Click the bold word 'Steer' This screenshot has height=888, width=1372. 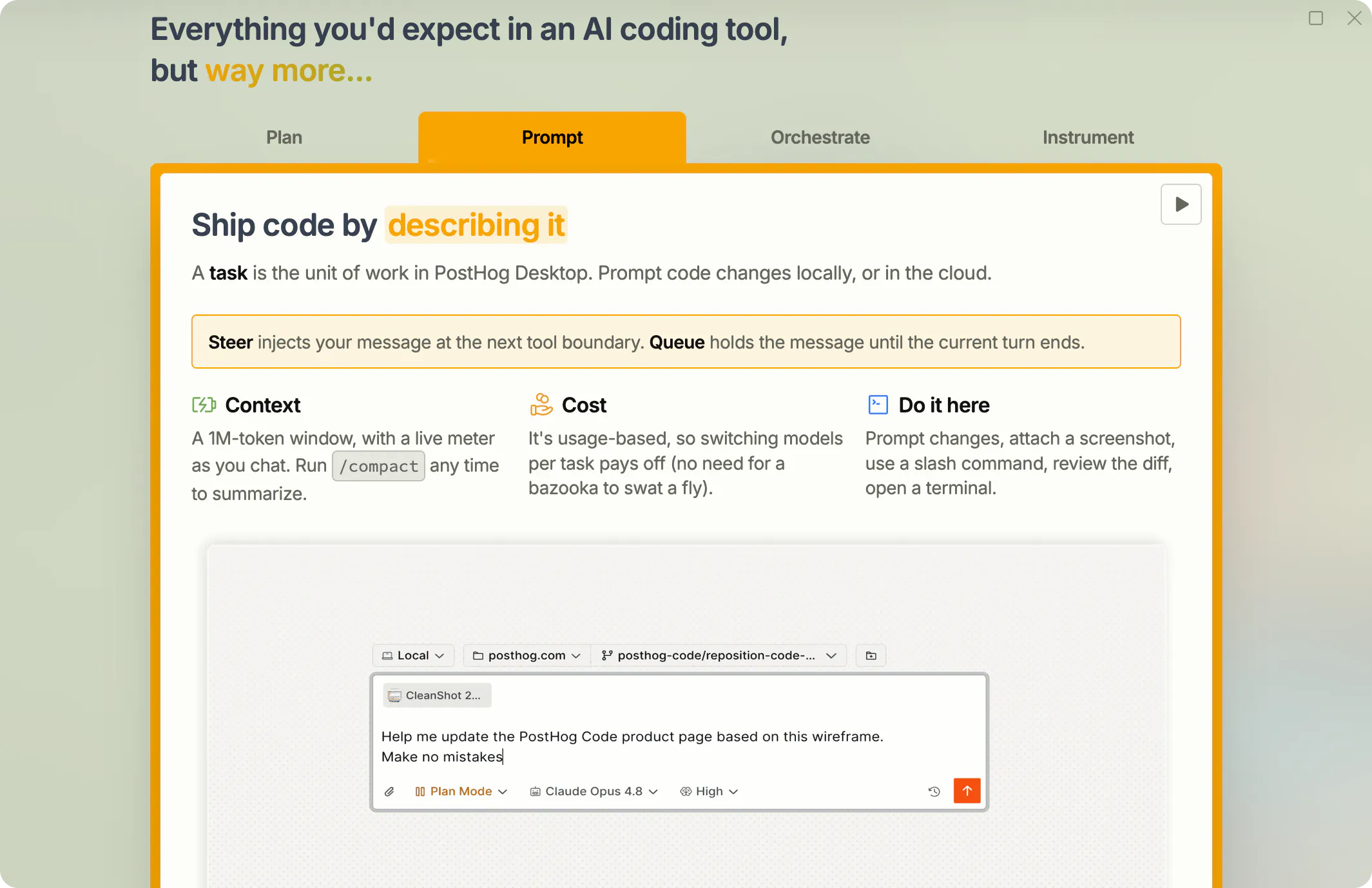tap(230, 342)
